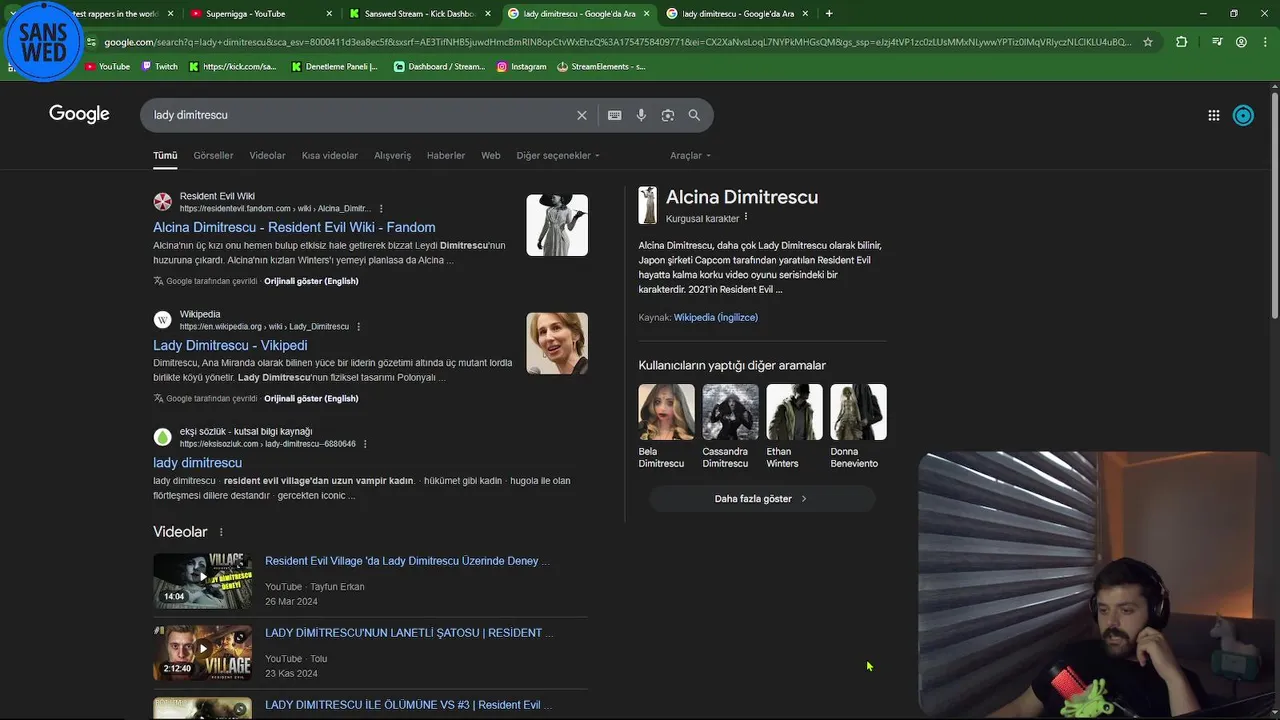The width and height of the screenshot is (1280, 720).
Task: Open the https://kick.com/sa... bookmark
Action: [233, 66]
